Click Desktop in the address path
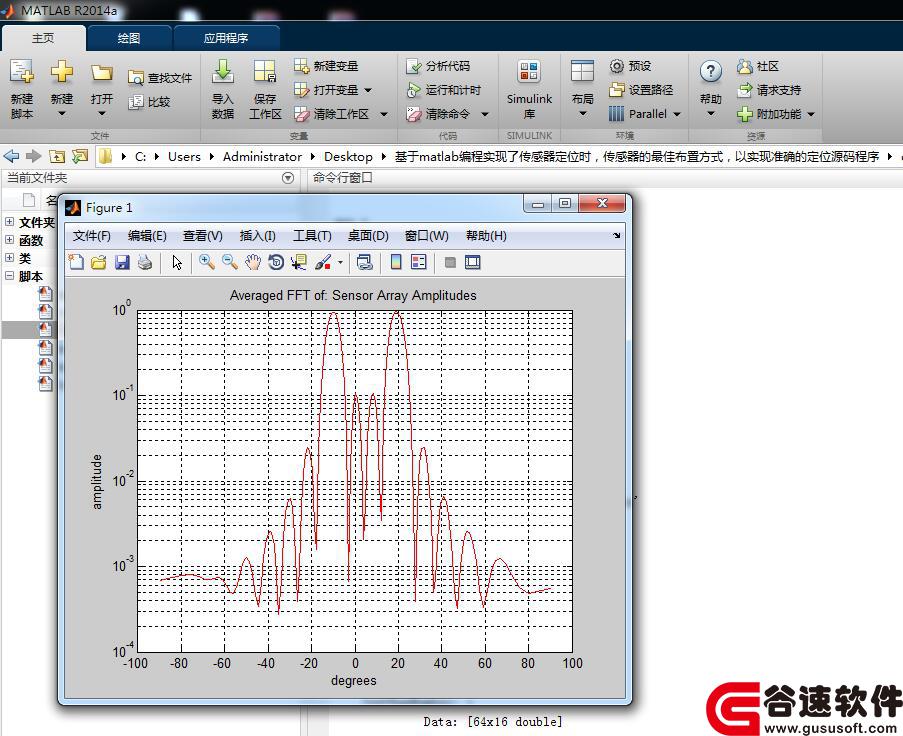The height and width of the screenshot is (736, 903). pos(348,157)
